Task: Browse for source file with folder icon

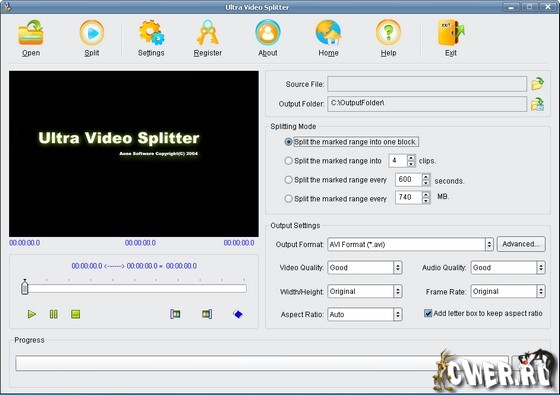Action: pyautogui.click(x=538, y=84)
